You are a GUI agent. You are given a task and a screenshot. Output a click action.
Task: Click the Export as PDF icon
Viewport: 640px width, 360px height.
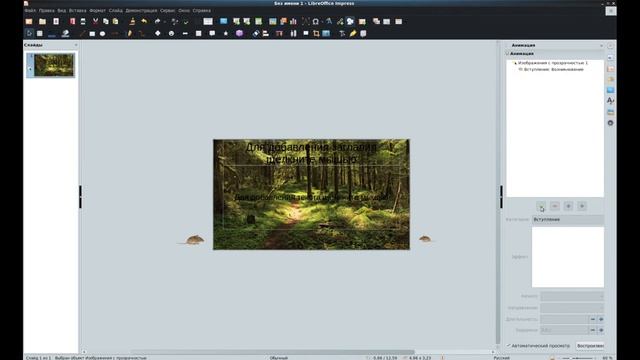coord(73,21)
